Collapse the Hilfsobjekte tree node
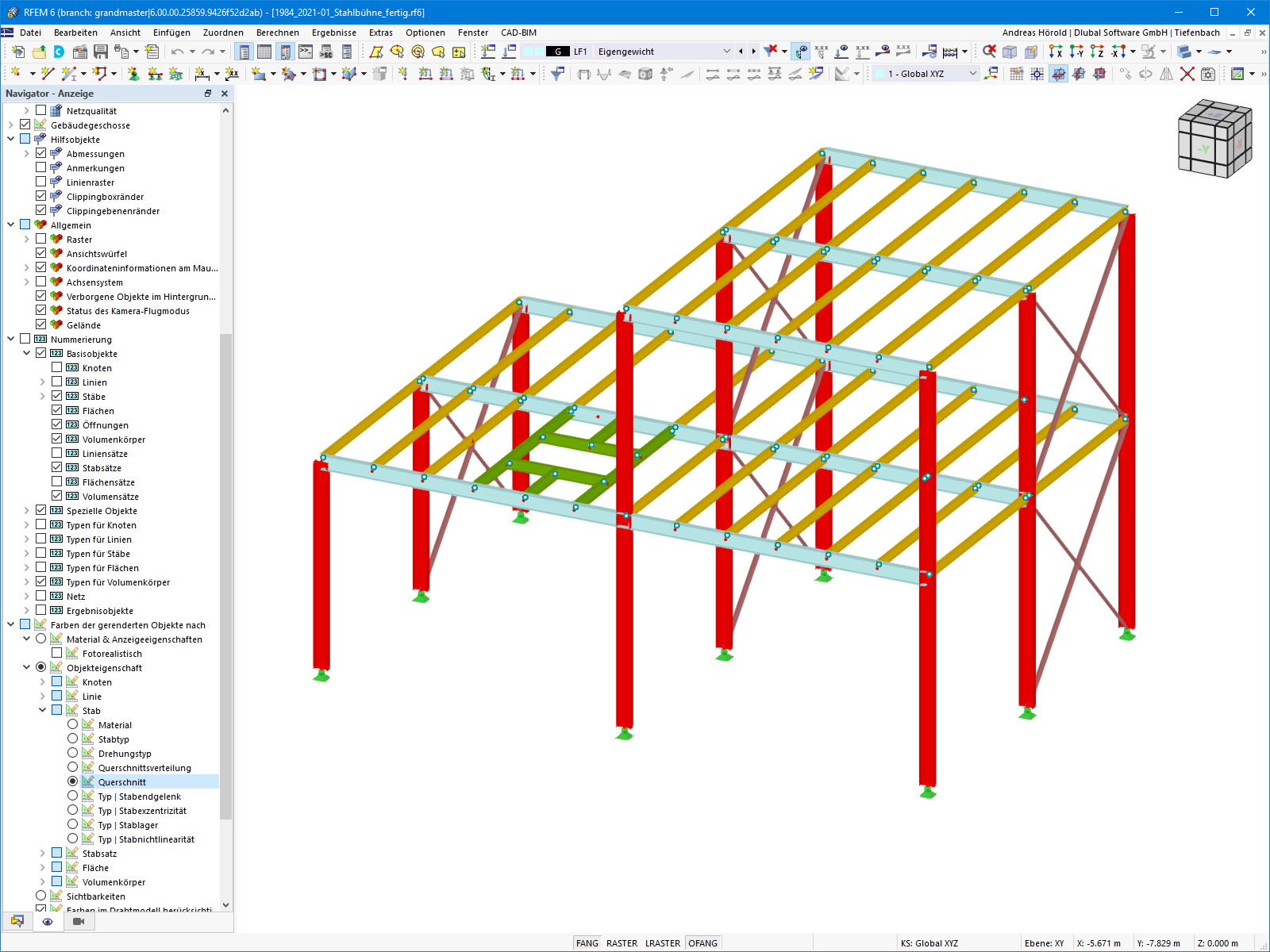Image resolution: width=1270 pixels, height=952 pixels. [x=11, y=139]
